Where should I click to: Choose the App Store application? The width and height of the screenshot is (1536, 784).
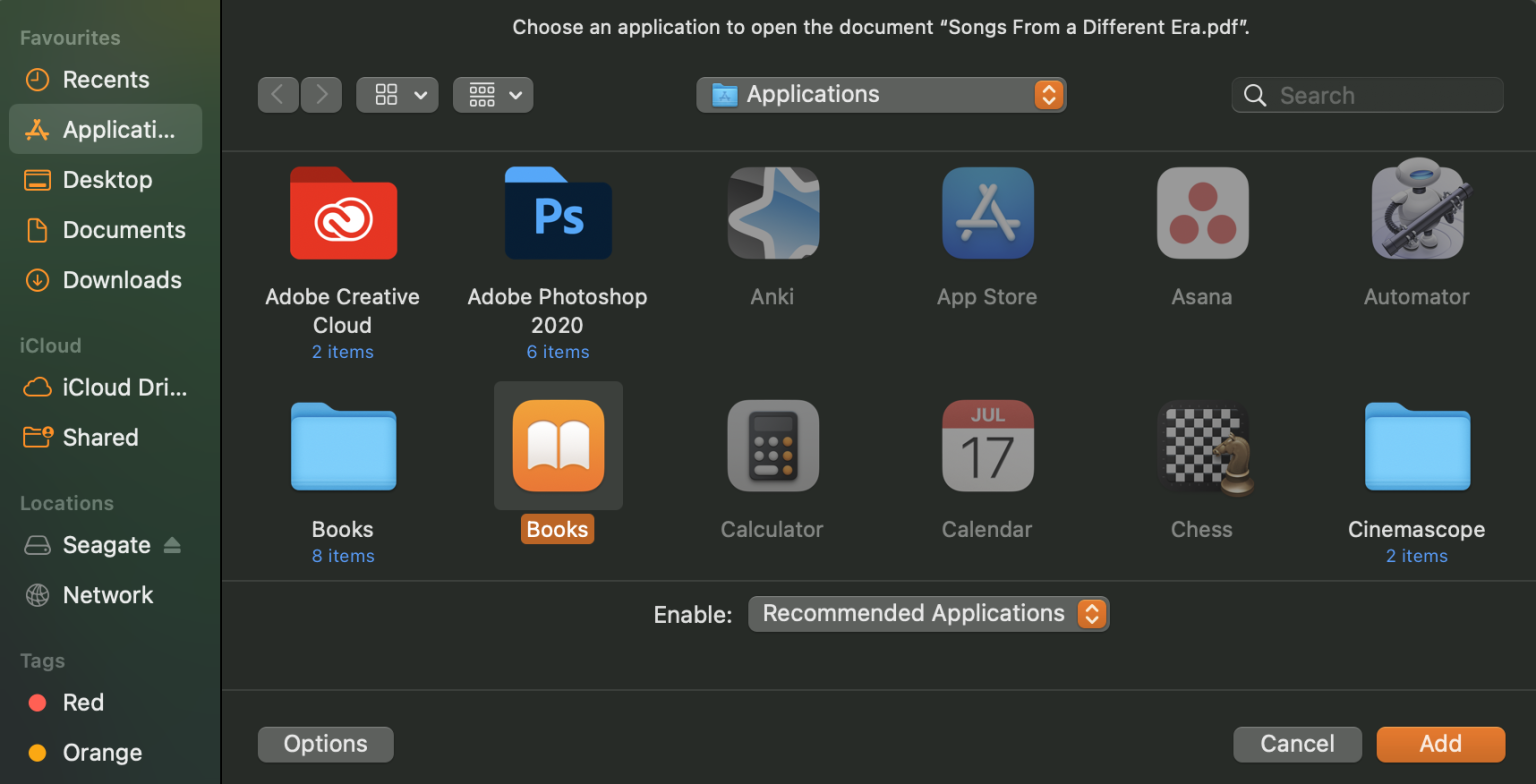point(987,212)
